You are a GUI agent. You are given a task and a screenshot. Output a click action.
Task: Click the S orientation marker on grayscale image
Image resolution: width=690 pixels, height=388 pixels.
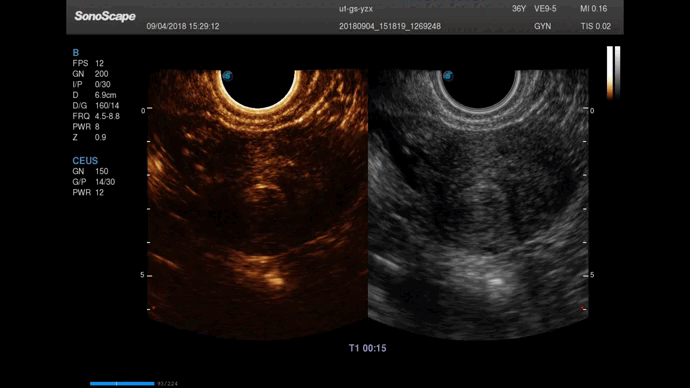tap(448, 76)
